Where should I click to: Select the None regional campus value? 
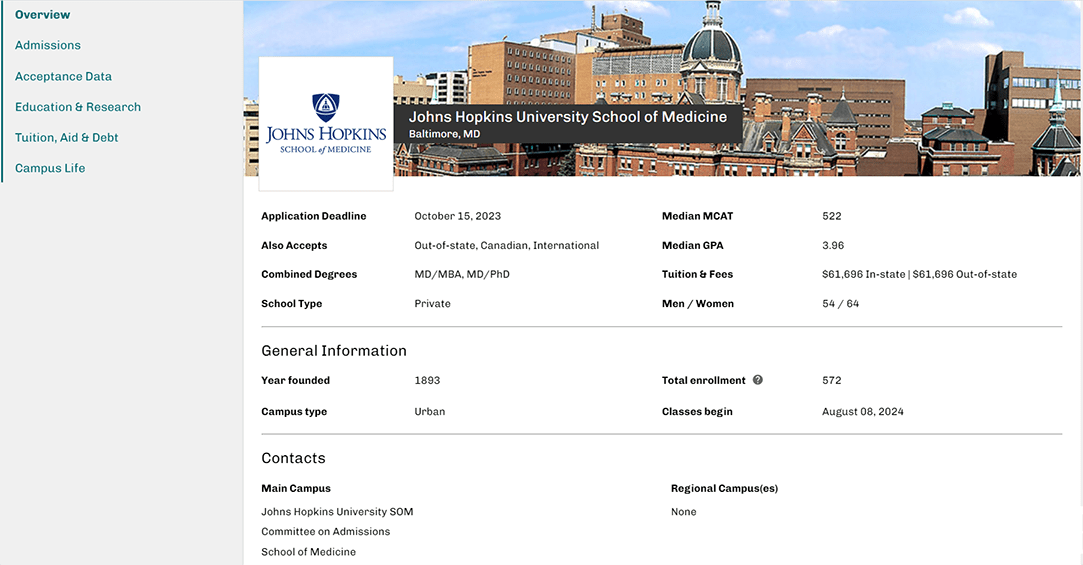(x=684, y=512)
